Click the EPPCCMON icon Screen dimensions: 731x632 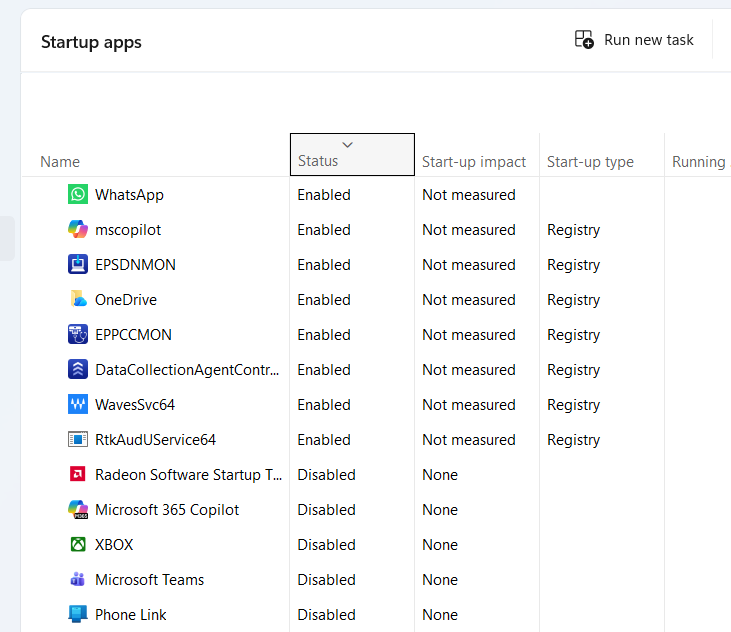(78, 334)
